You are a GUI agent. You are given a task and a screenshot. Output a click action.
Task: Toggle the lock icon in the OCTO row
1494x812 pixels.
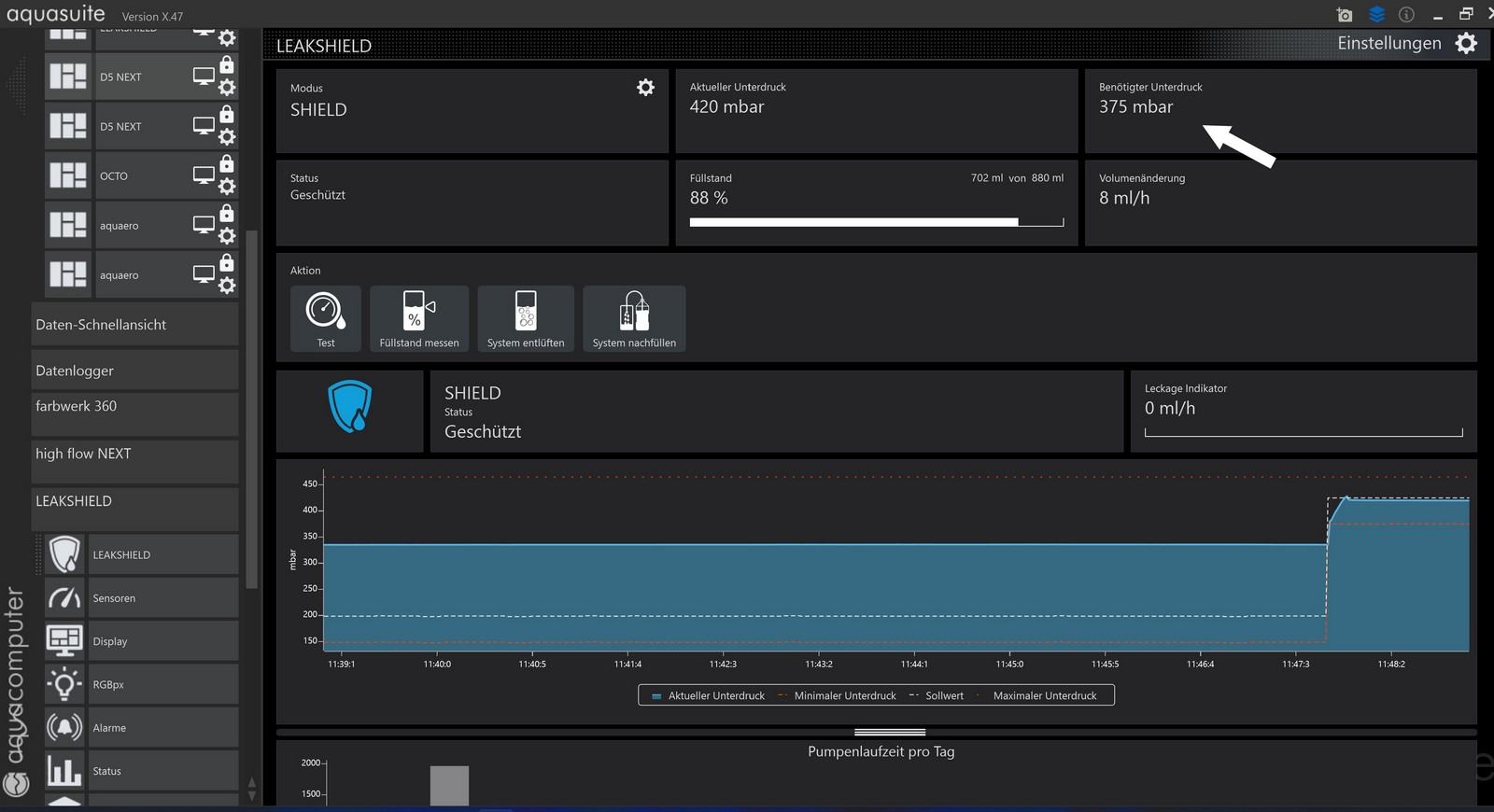(x=227, y=163)
